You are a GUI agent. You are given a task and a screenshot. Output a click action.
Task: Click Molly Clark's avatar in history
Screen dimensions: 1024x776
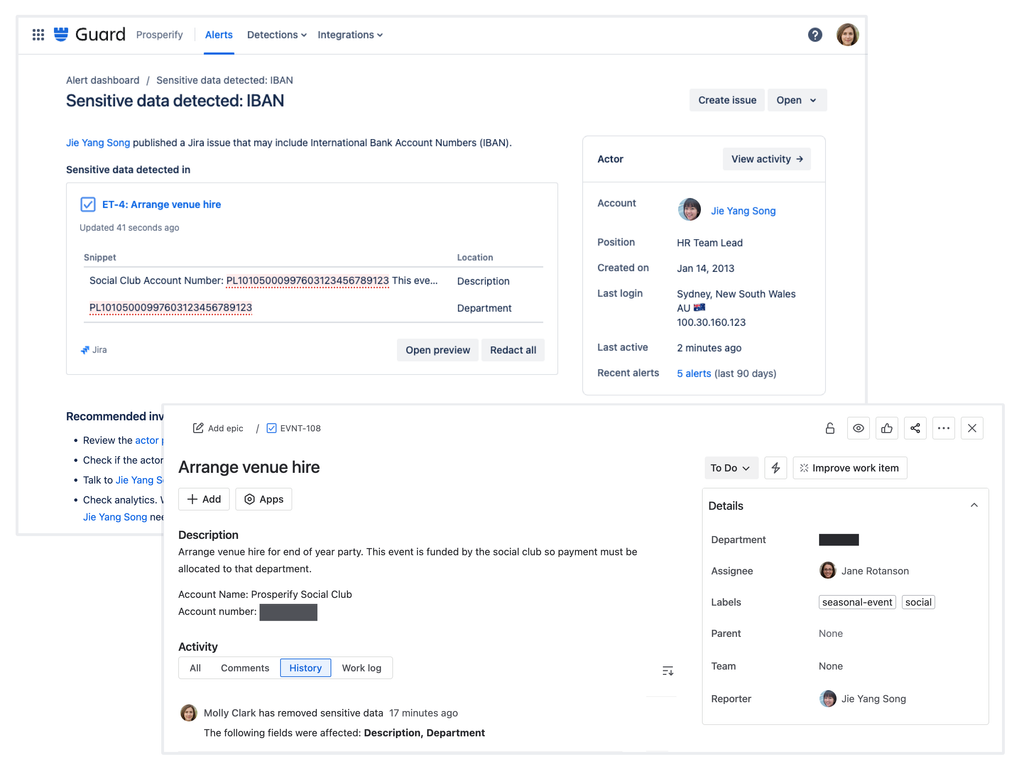tap(189, 713)
